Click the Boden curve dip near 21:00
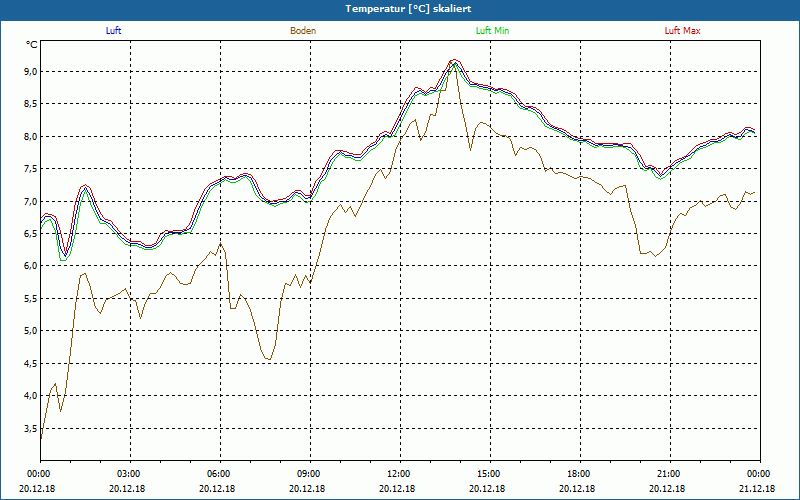This screenshot has width=800, height=500. coord(656,255)
